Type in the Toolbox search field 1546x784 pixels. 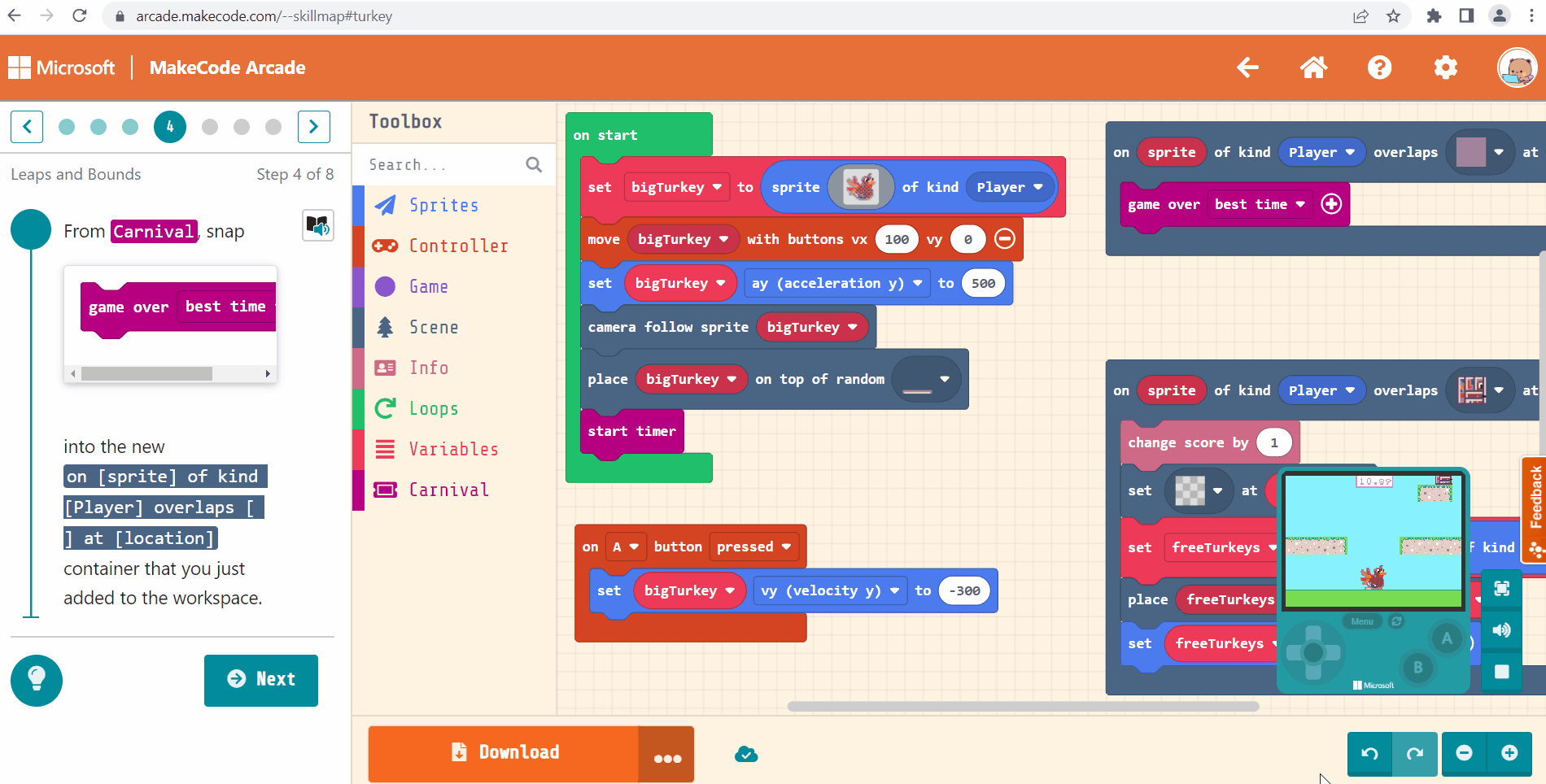[x=443, y=164]
